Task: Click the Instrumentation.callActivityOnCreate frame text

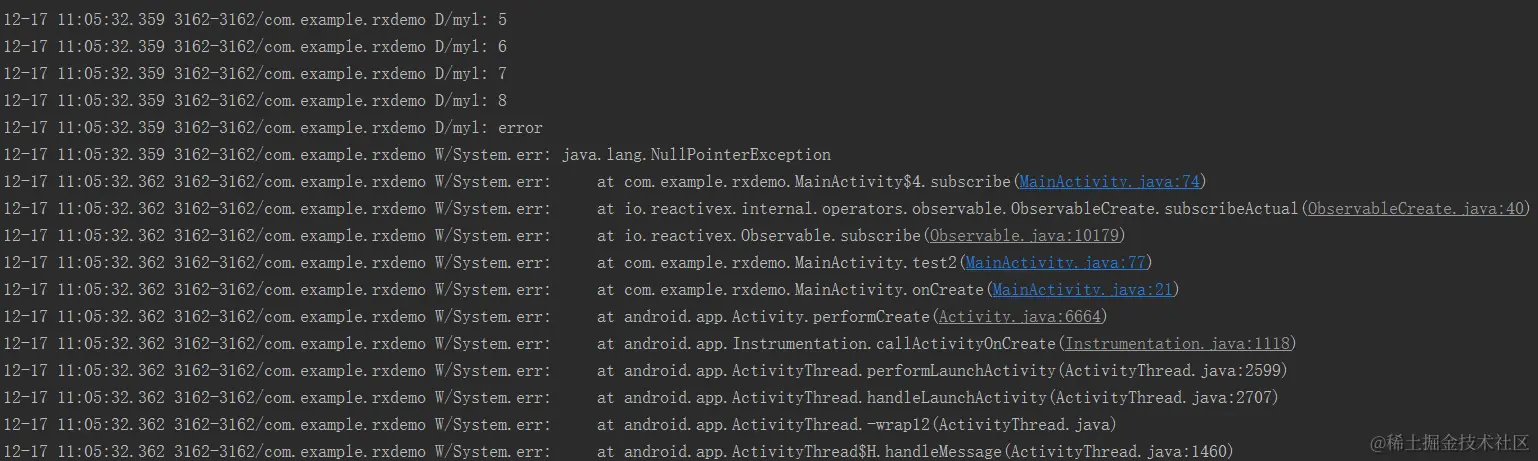Action: (x=841, y=344)
